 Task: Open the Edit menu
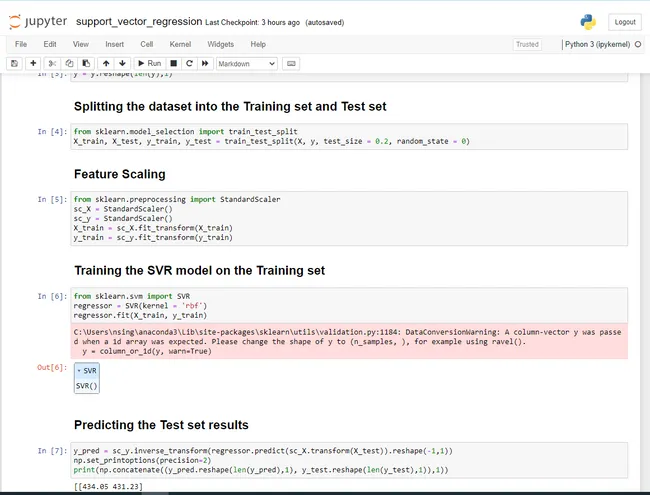[50, 44]
